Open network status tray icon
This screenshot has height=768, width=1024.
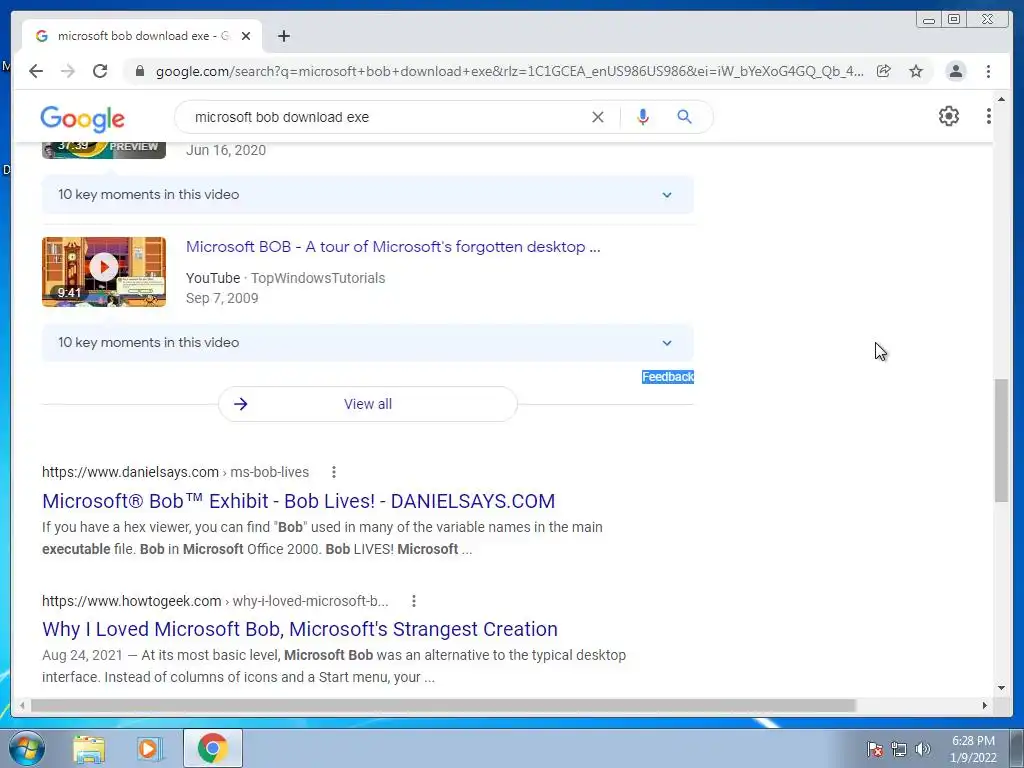click(899, 749)
